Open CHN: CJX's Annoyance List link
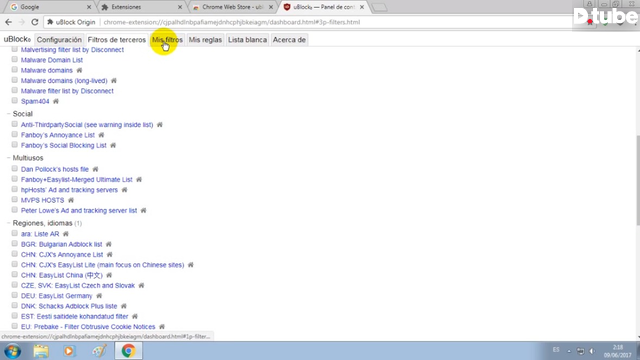The width and height of the screenshot is (640, 360). click(x=62, y=254)
